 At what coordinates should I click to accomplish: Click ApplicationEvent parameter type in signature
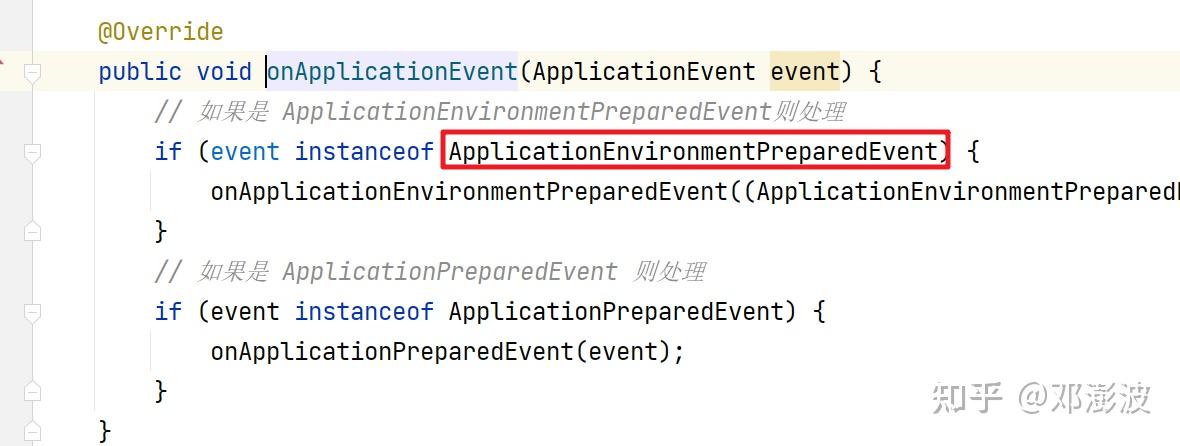click(x=645, y=72)
